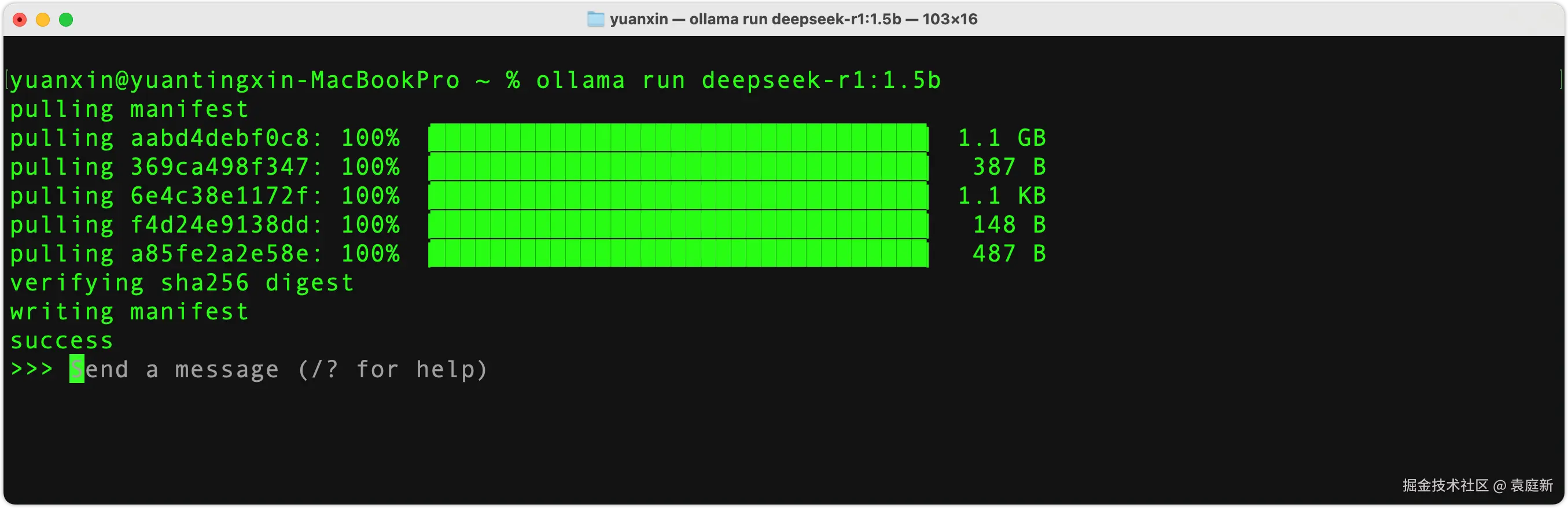
Task: Click the '1.1 GB' size value
Action: point(1002,138)
